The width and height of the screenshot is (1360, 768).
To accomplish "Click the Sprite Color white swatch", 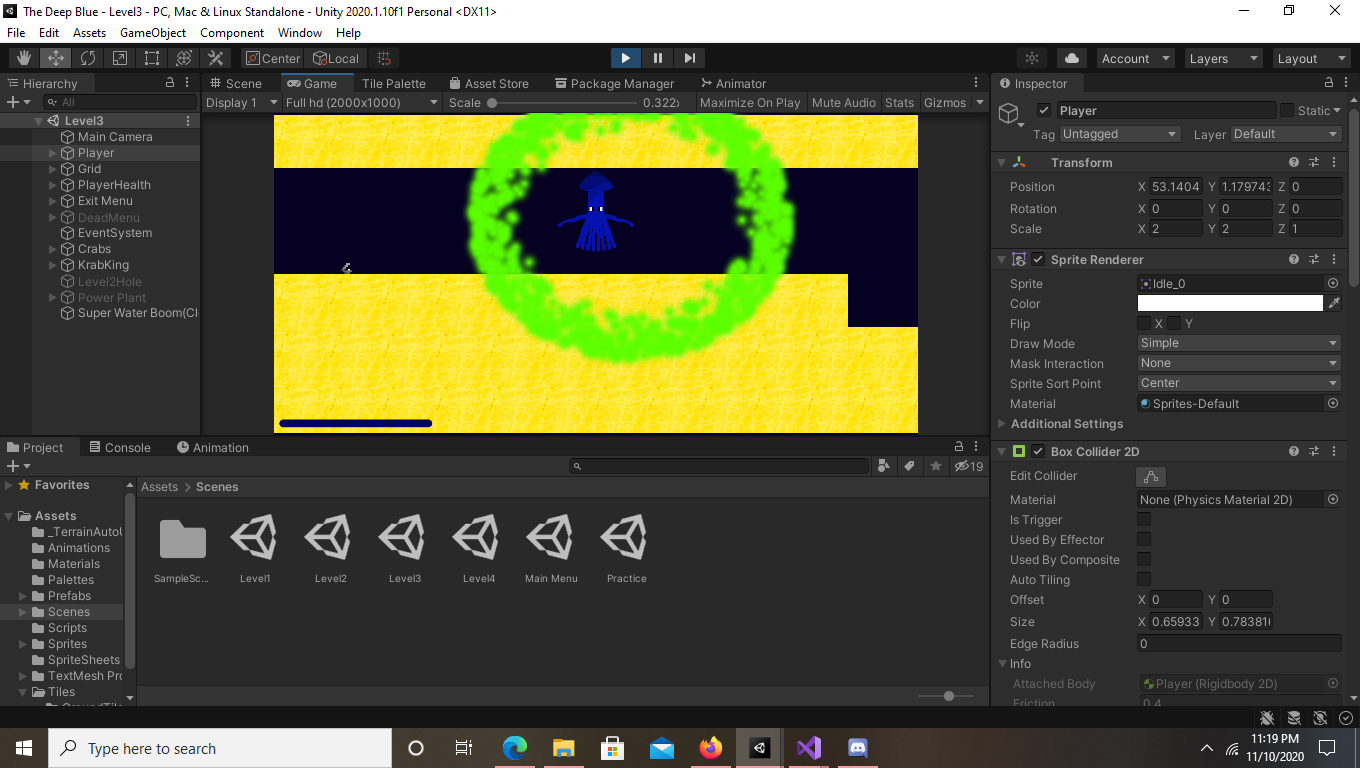I will (x=1230, y=303).
